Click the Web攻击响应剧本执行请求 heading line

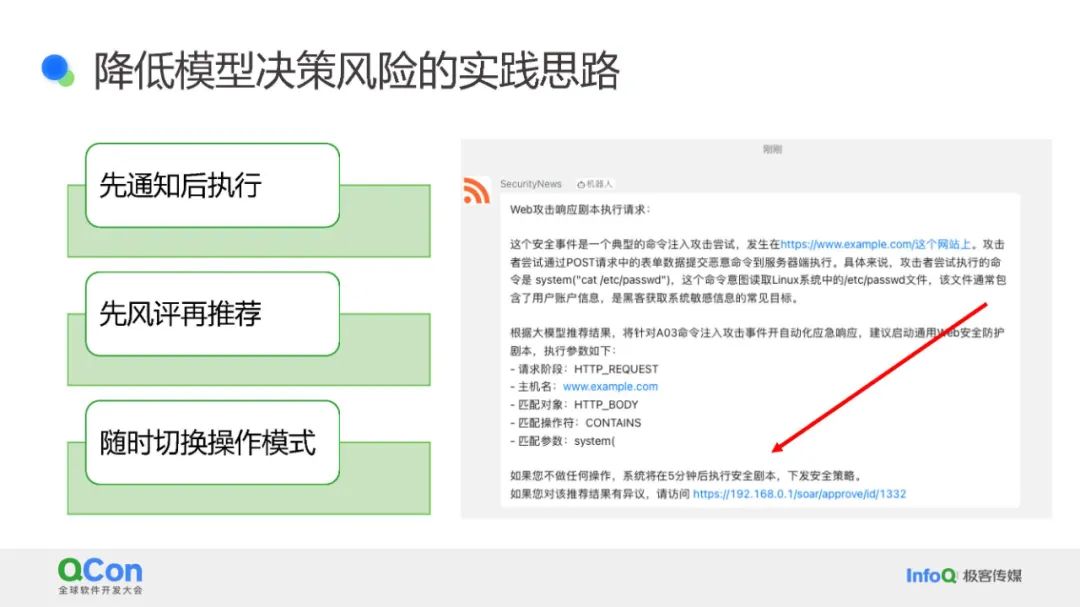tap(580, 209)
